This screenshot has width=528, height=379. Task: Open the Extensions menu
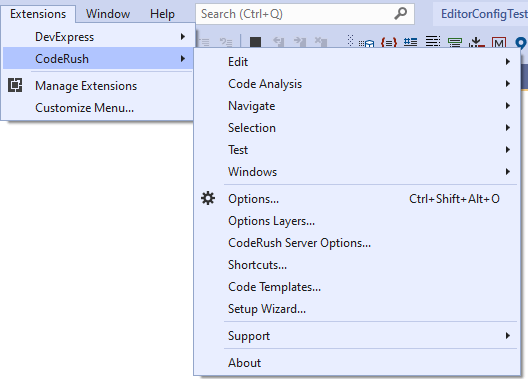(38, 14)
